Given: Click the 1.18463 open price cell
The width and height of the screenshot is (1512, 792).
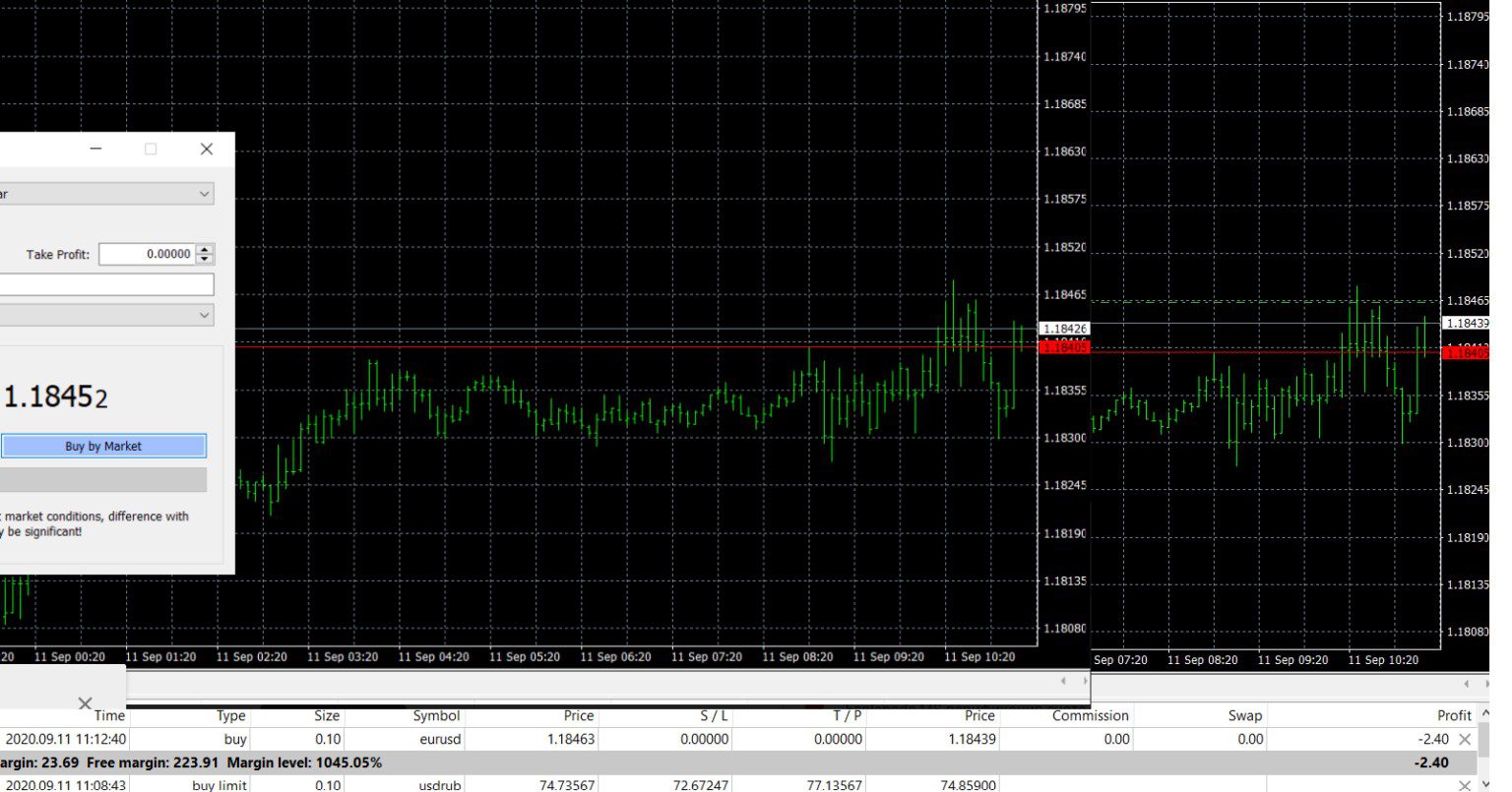Looking at the screenshot, I should [571, 739].
